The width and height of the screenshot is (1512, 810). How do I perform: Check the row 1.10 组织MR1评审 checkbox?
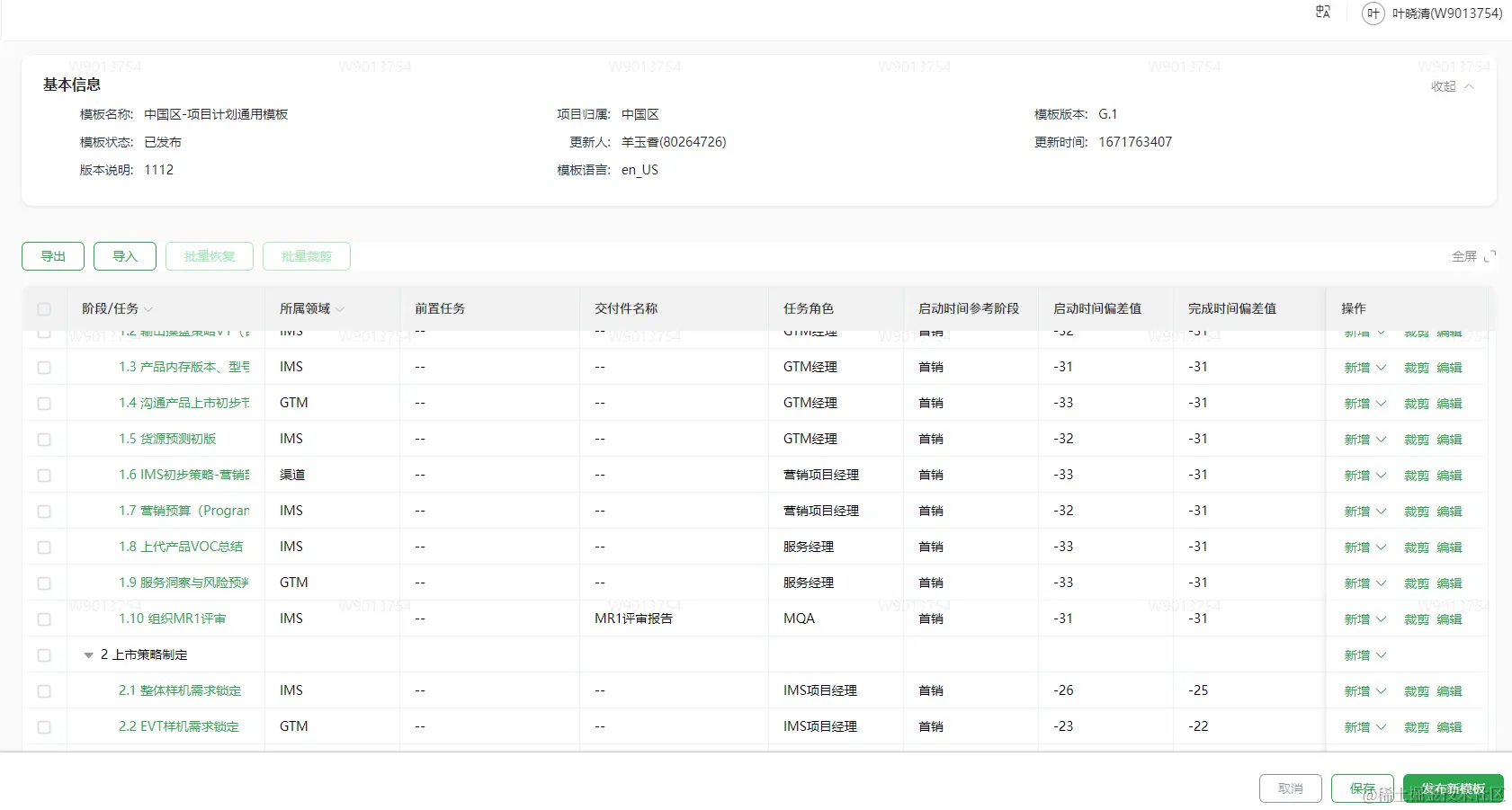(44, 619)
